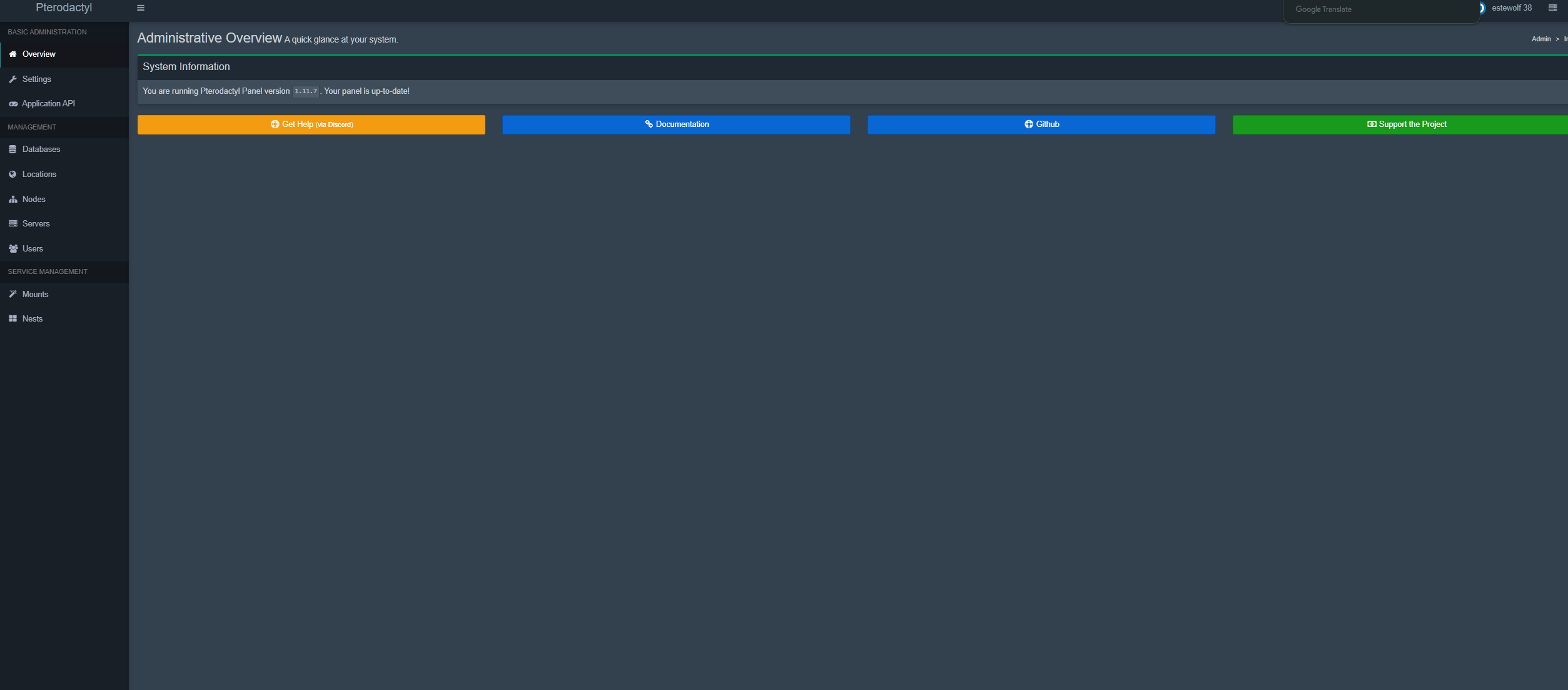This screenshot has width=1568, height=690.
Task: Click the Settings wrench icon
Action: 13,79
